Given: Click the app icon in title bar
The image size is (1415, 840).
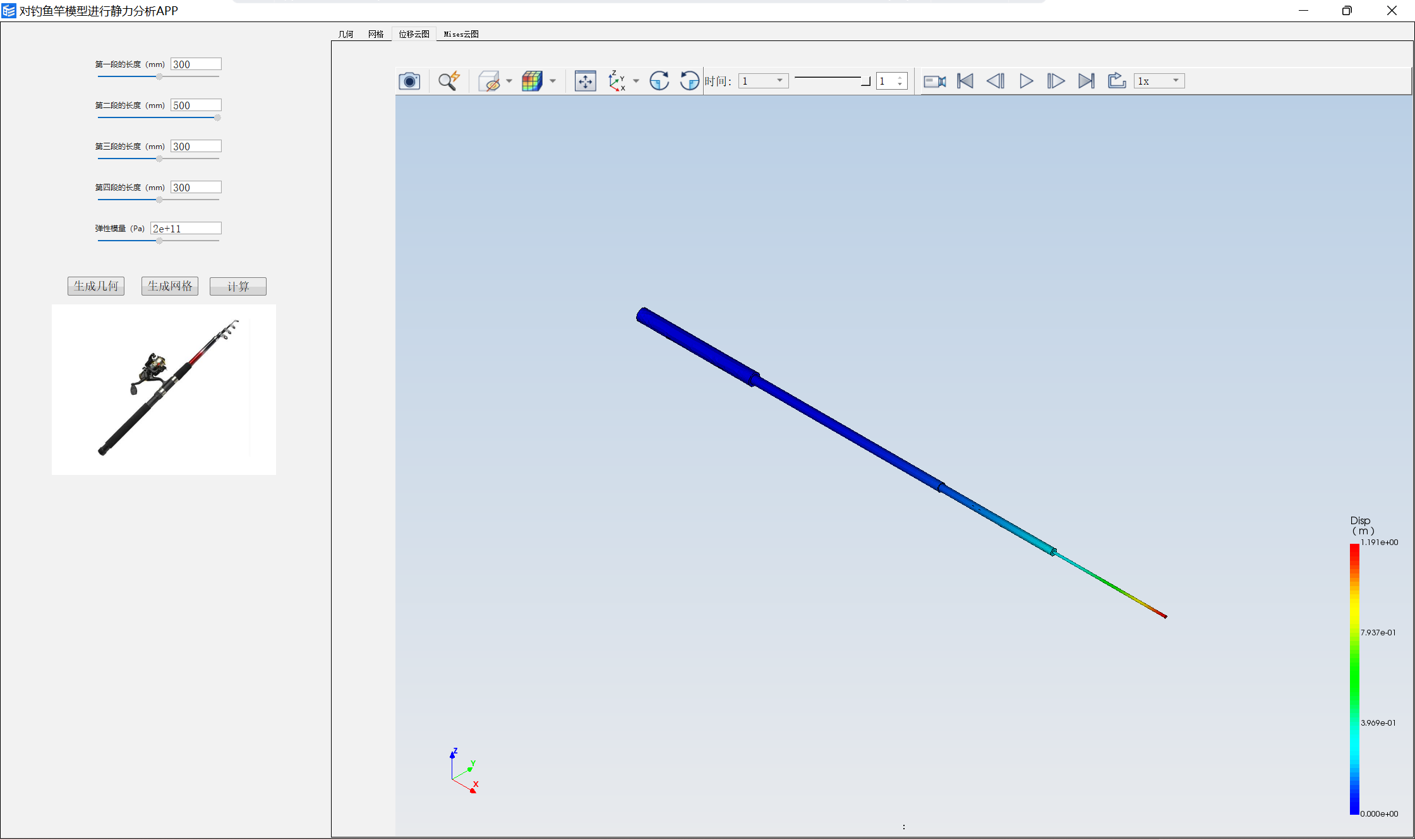Looking at the screenshot, I should [9, 11].
